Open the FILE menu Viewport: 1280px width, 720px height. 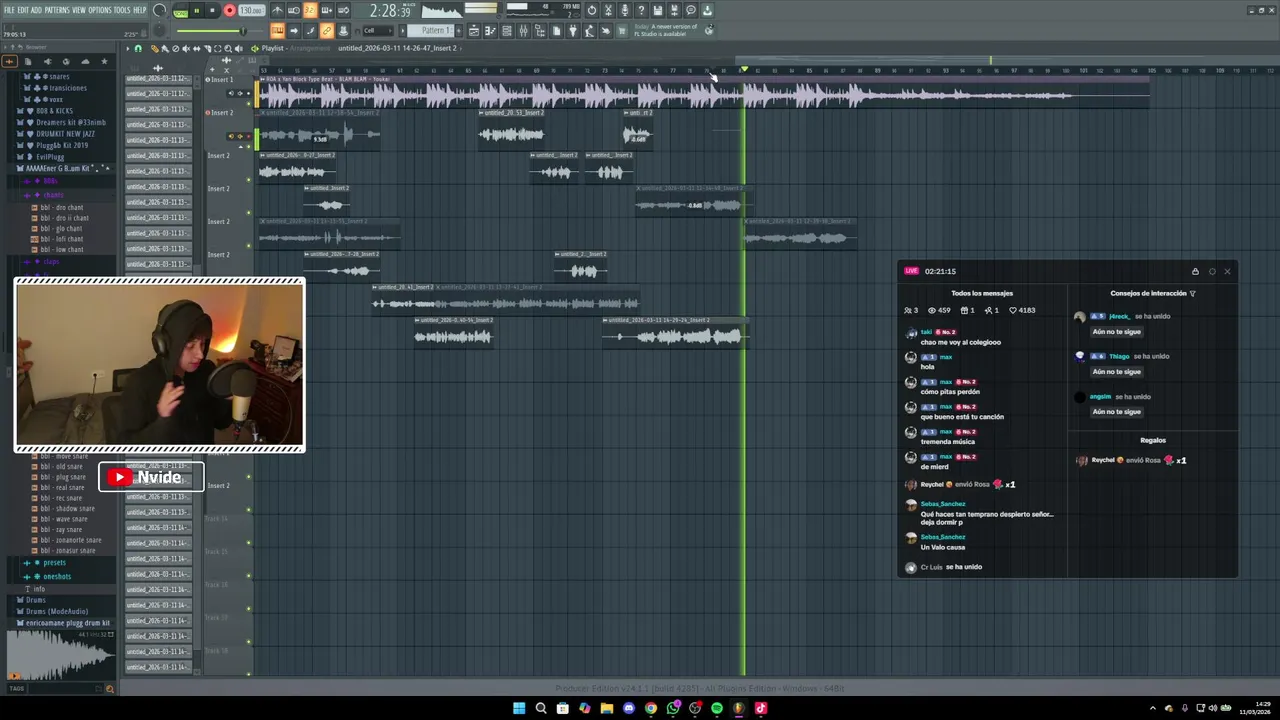click(10, 10)
